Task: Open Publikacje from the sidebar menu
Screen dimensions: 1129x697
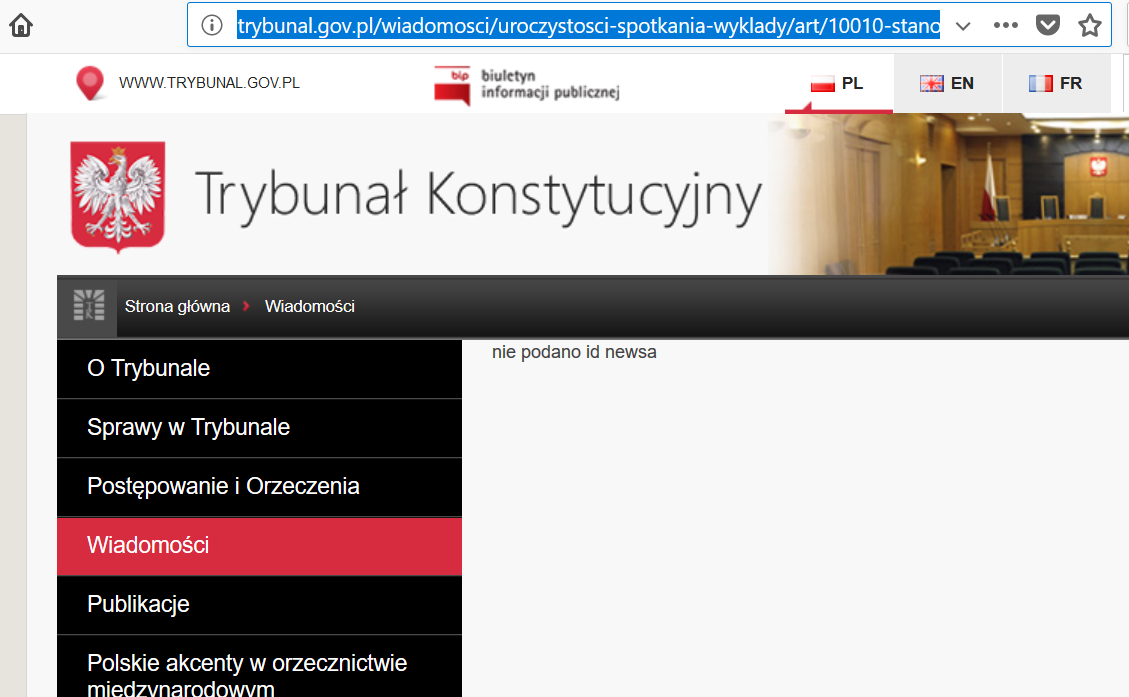Action: (138, 604)
